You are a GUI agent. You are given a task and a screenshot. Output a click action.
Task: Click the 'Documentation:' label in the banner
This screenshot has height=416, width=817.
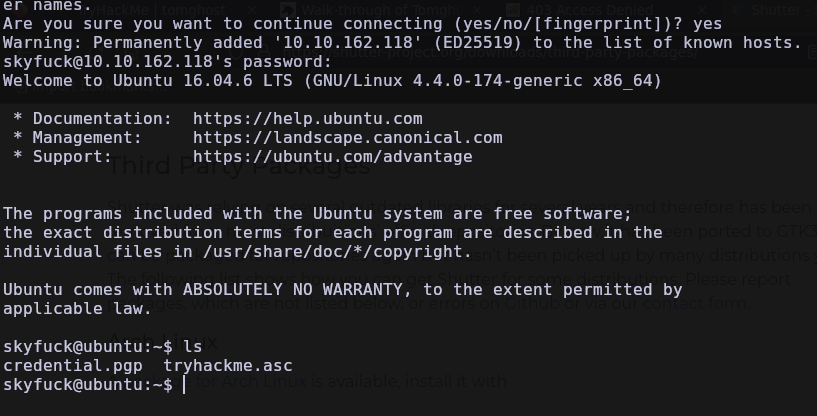pos(102,119)
